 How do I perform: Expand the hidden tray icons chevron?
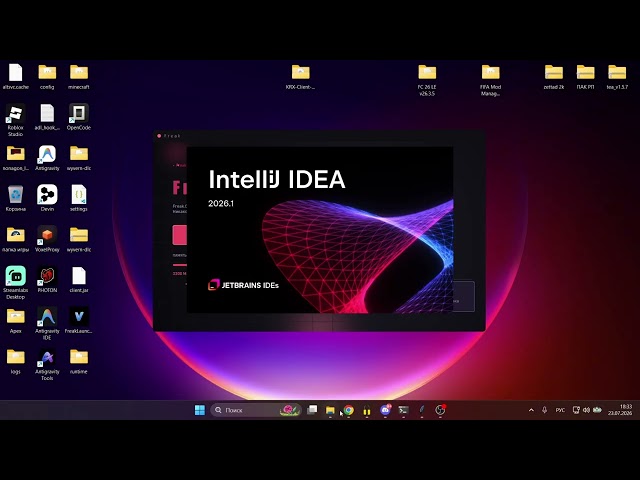click(x=531, y=410)
